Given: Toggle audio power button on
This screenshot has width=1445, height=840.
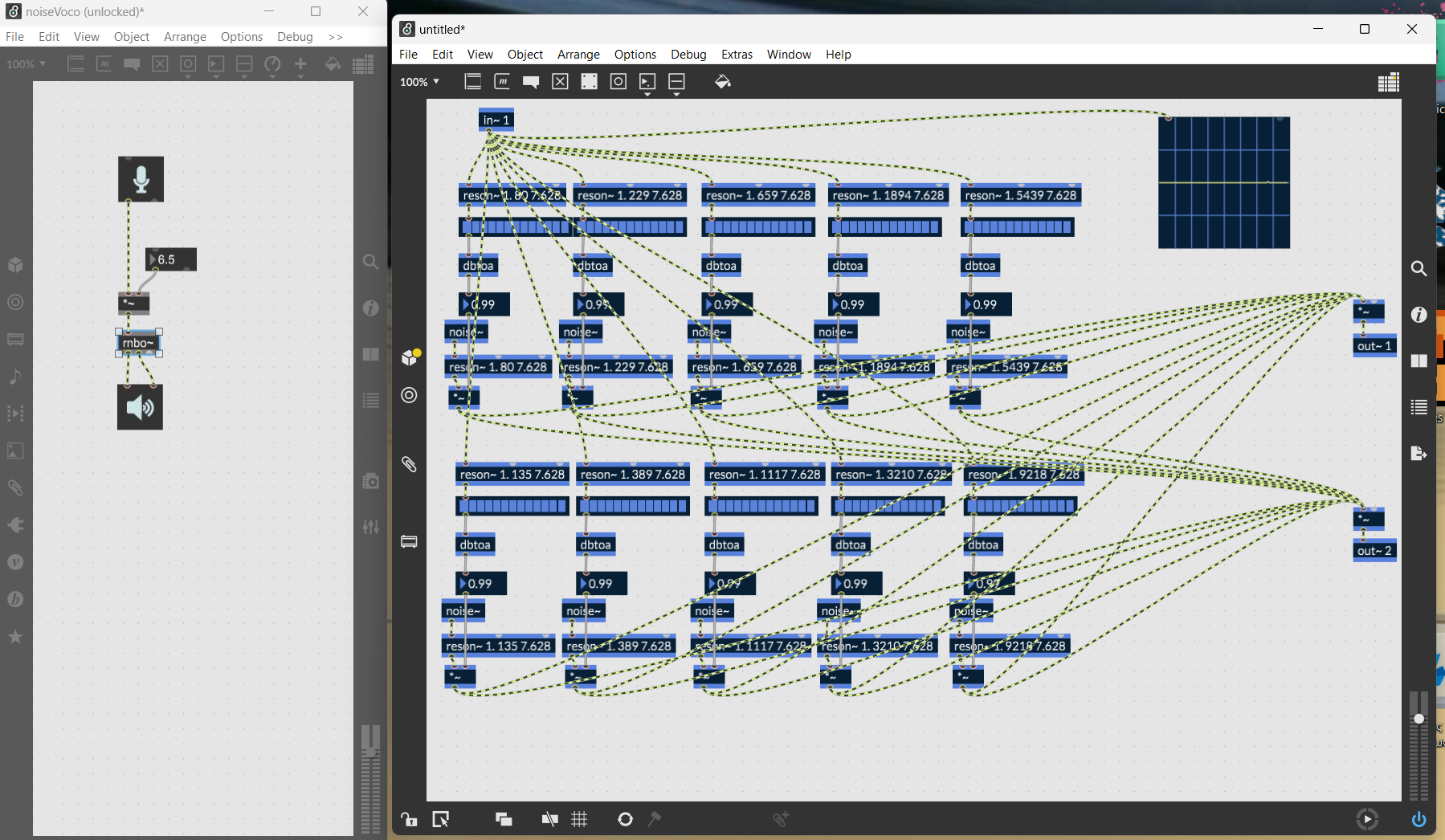Looking at the screenshot, I should tap(1419, 819).
